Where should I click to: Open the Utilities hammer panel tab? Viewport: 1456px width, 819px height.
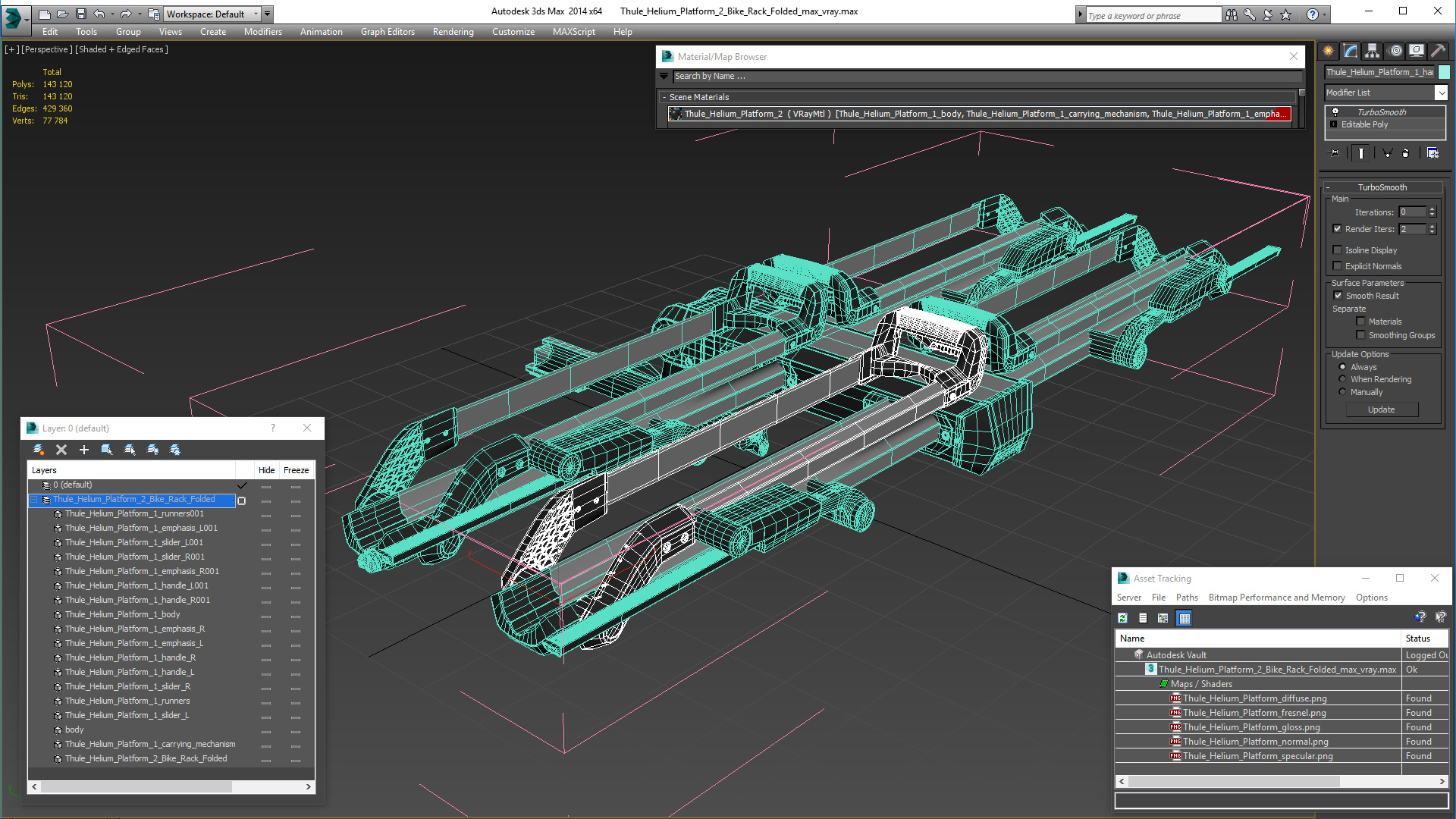[x=1438, y=51]
